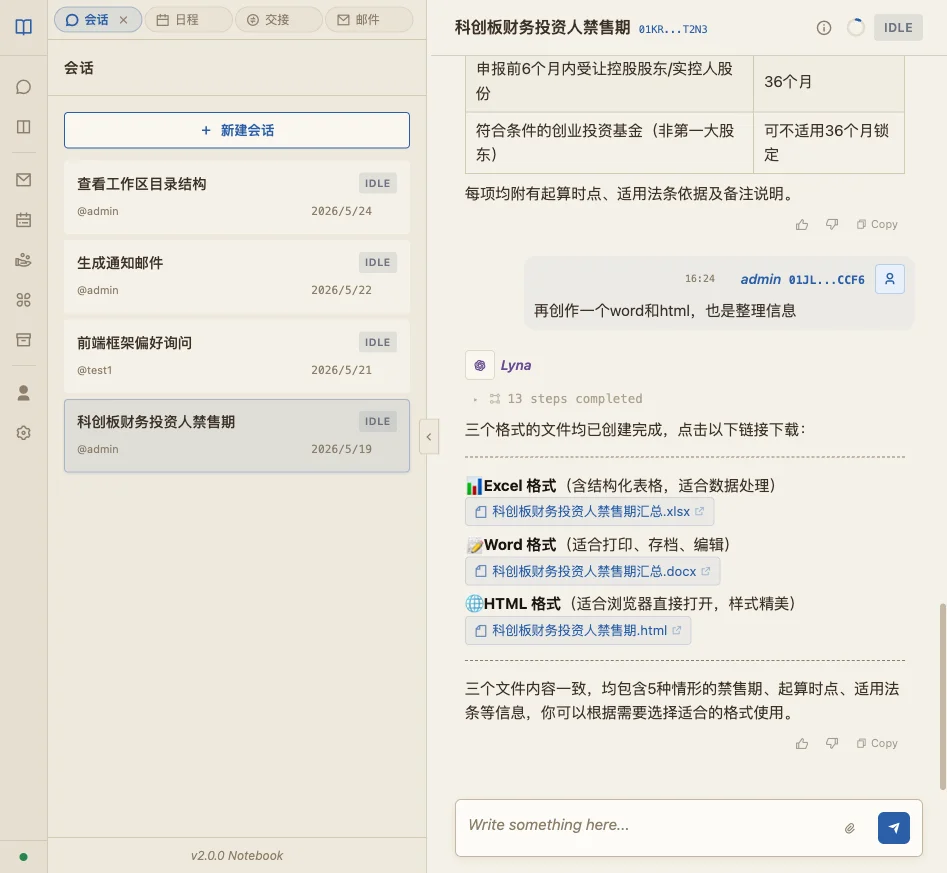Click the 36个月 table cell

click(x=829, y=82)
